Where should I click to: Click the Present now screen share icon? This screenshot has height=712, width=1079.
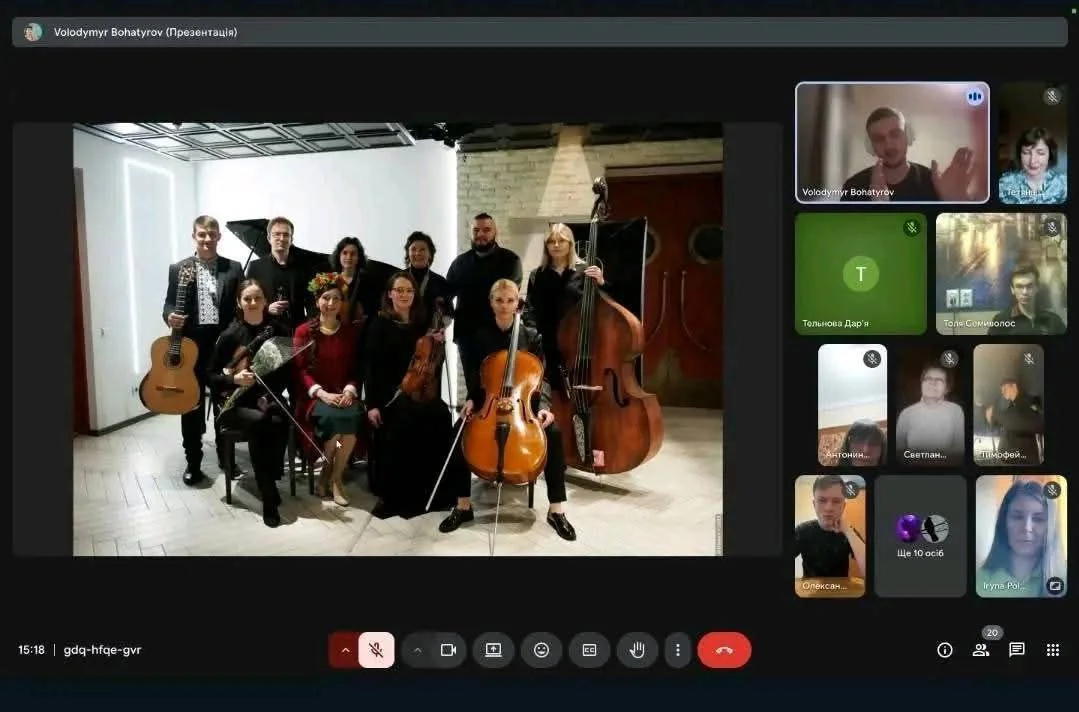(493, 650)
